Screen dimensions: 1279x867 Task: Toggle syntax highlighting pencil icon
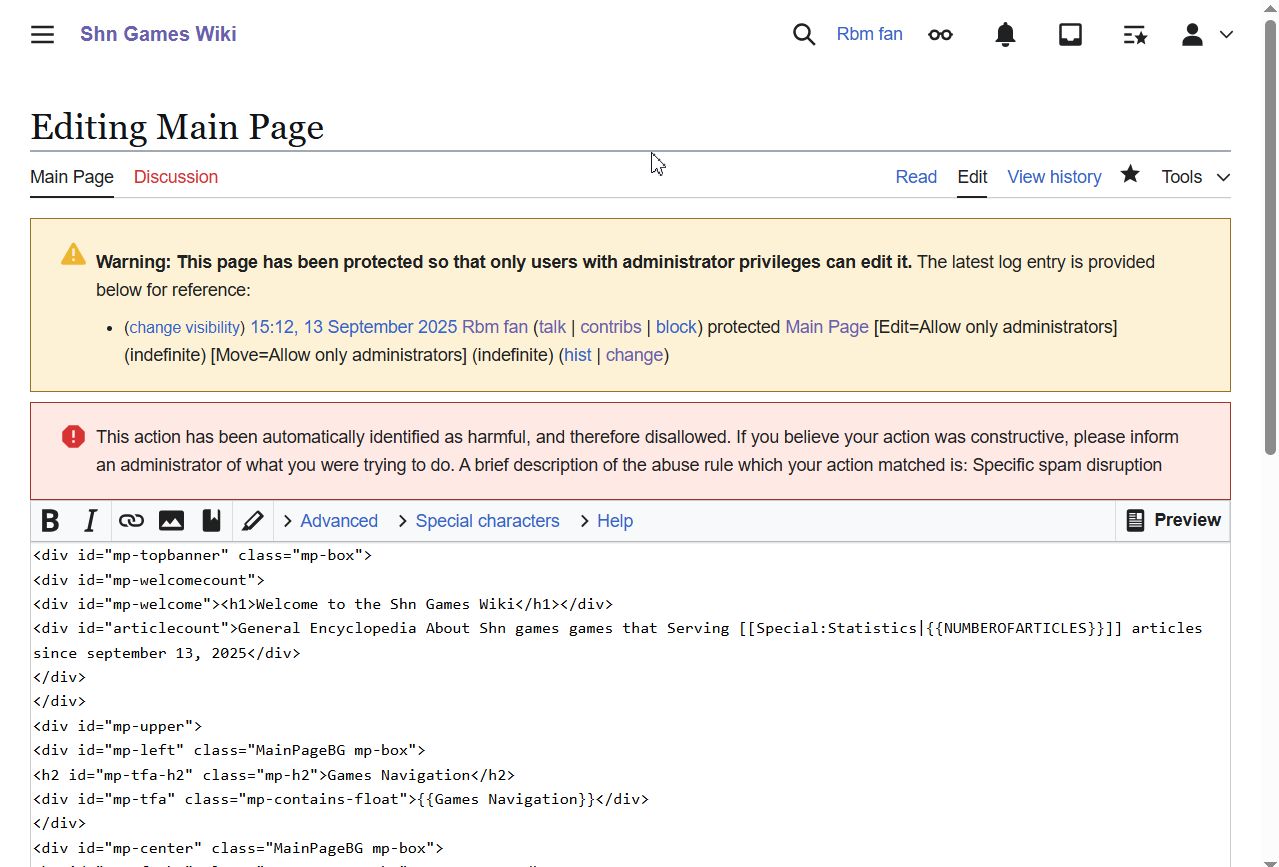tap(252, 521)
